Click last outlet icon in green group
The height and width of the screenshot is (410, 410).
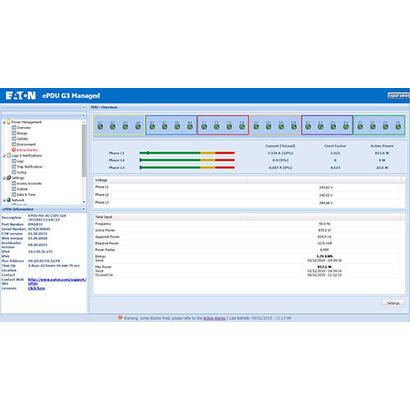tap(398, 126)
